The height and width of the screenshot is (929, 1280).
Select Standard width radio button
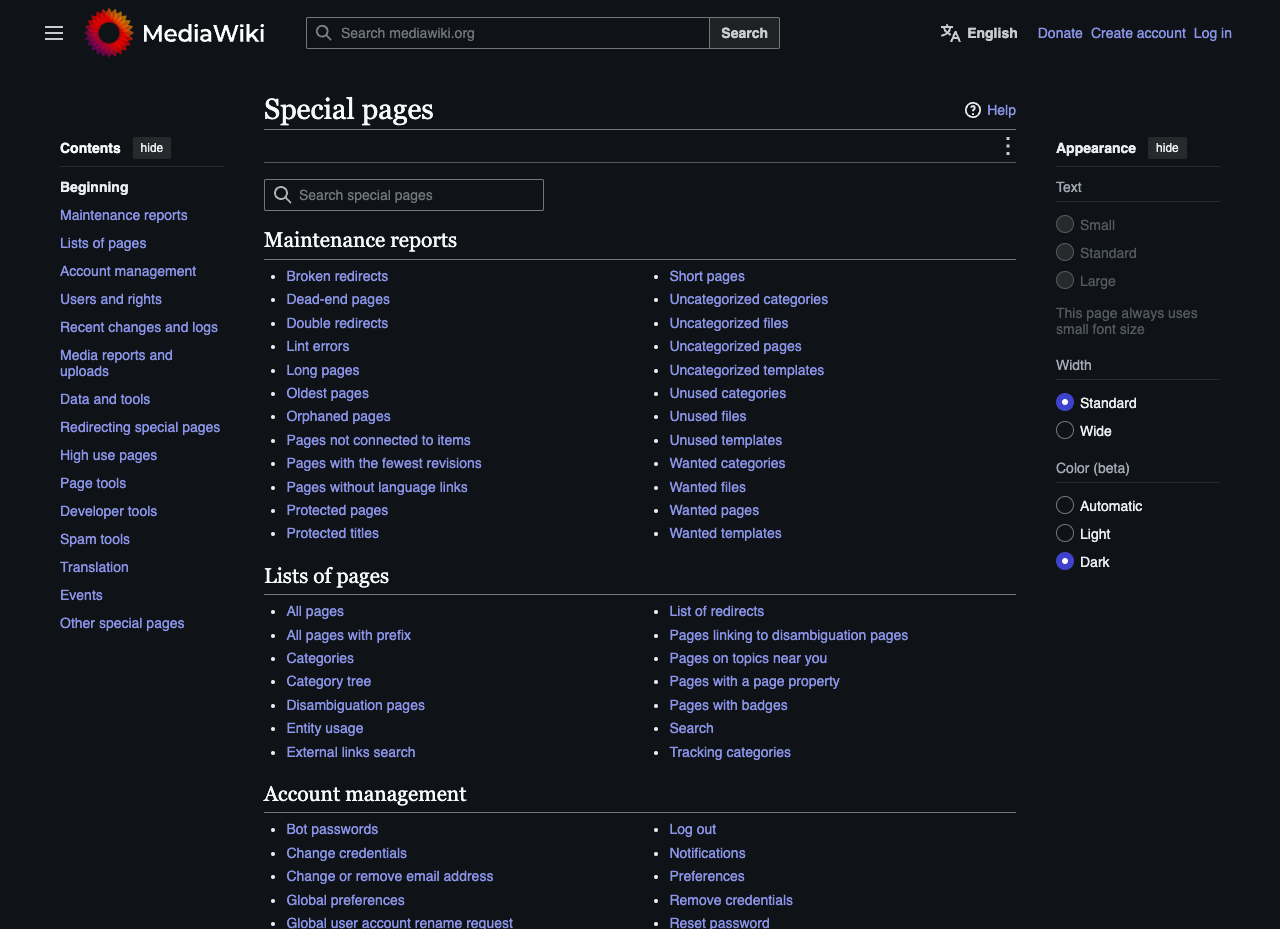point(1065,402)
